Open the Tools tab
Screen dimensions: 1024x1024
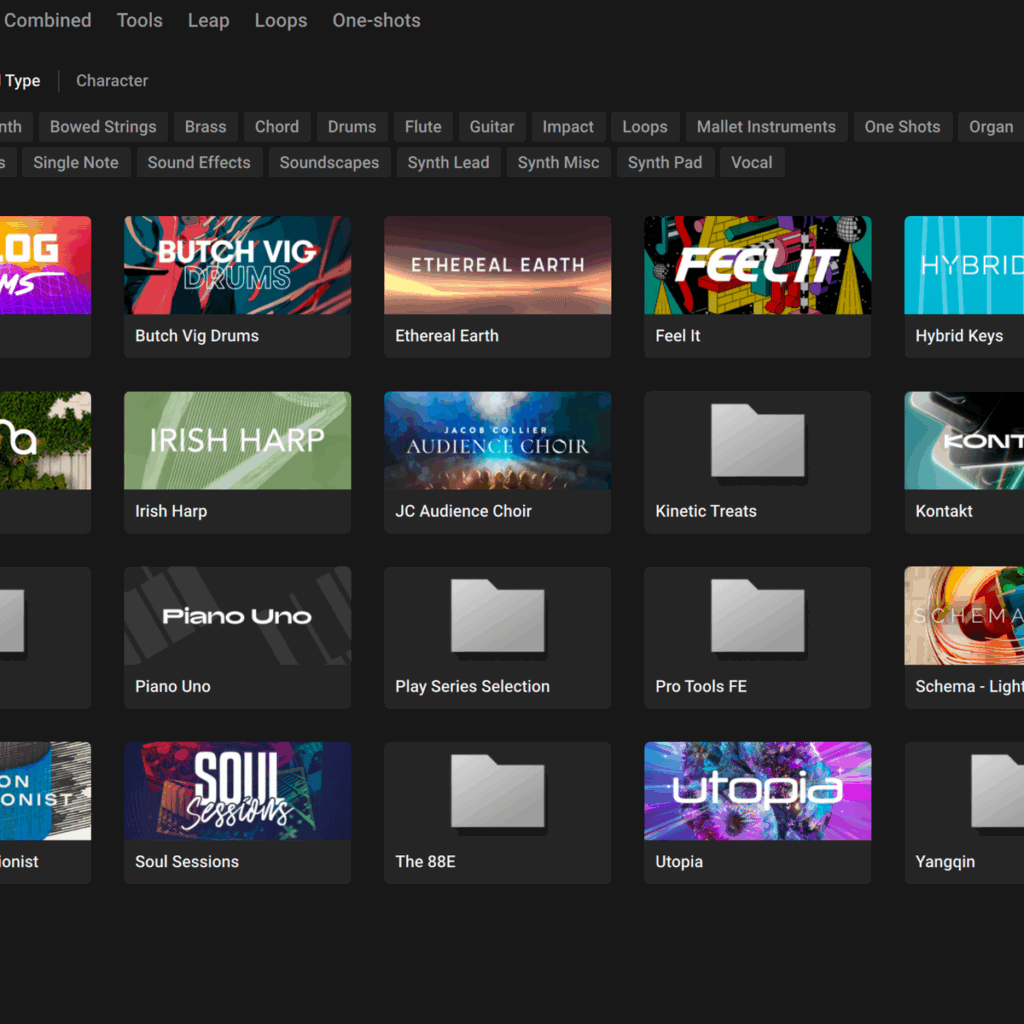click(139, 20)
